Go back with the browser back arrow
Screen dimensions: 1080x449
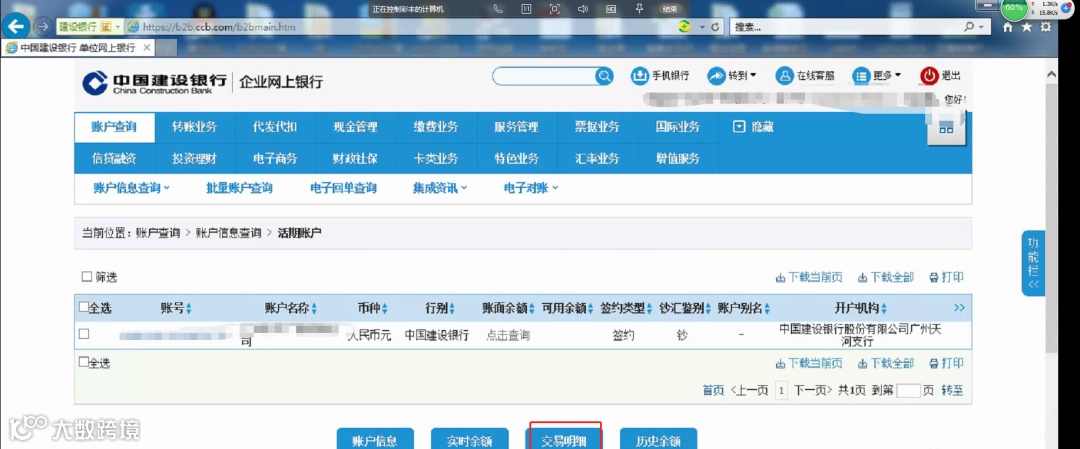point(15,26)
